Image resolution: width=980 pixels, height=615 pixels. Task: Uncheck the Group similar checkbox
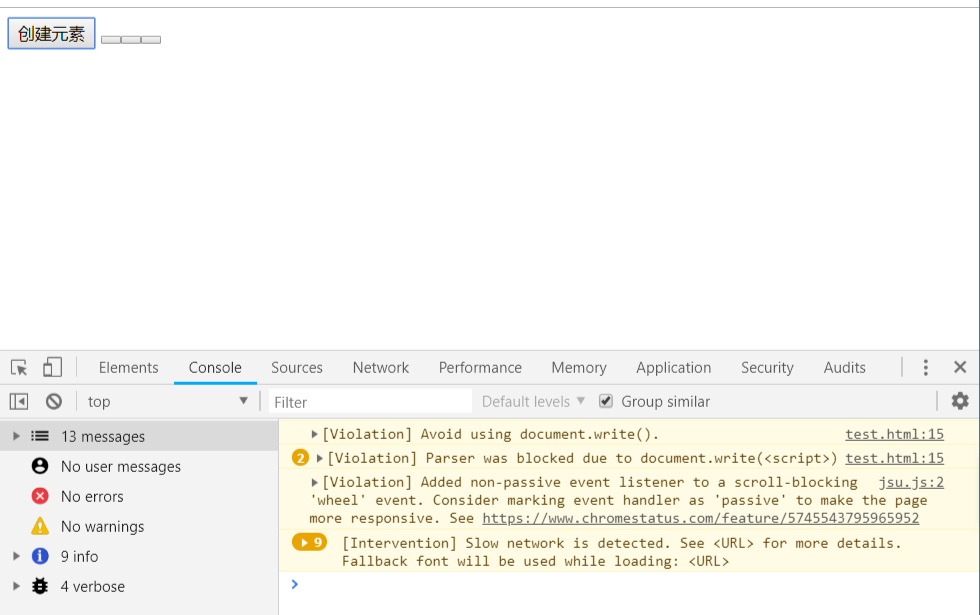tap(606, 401)
